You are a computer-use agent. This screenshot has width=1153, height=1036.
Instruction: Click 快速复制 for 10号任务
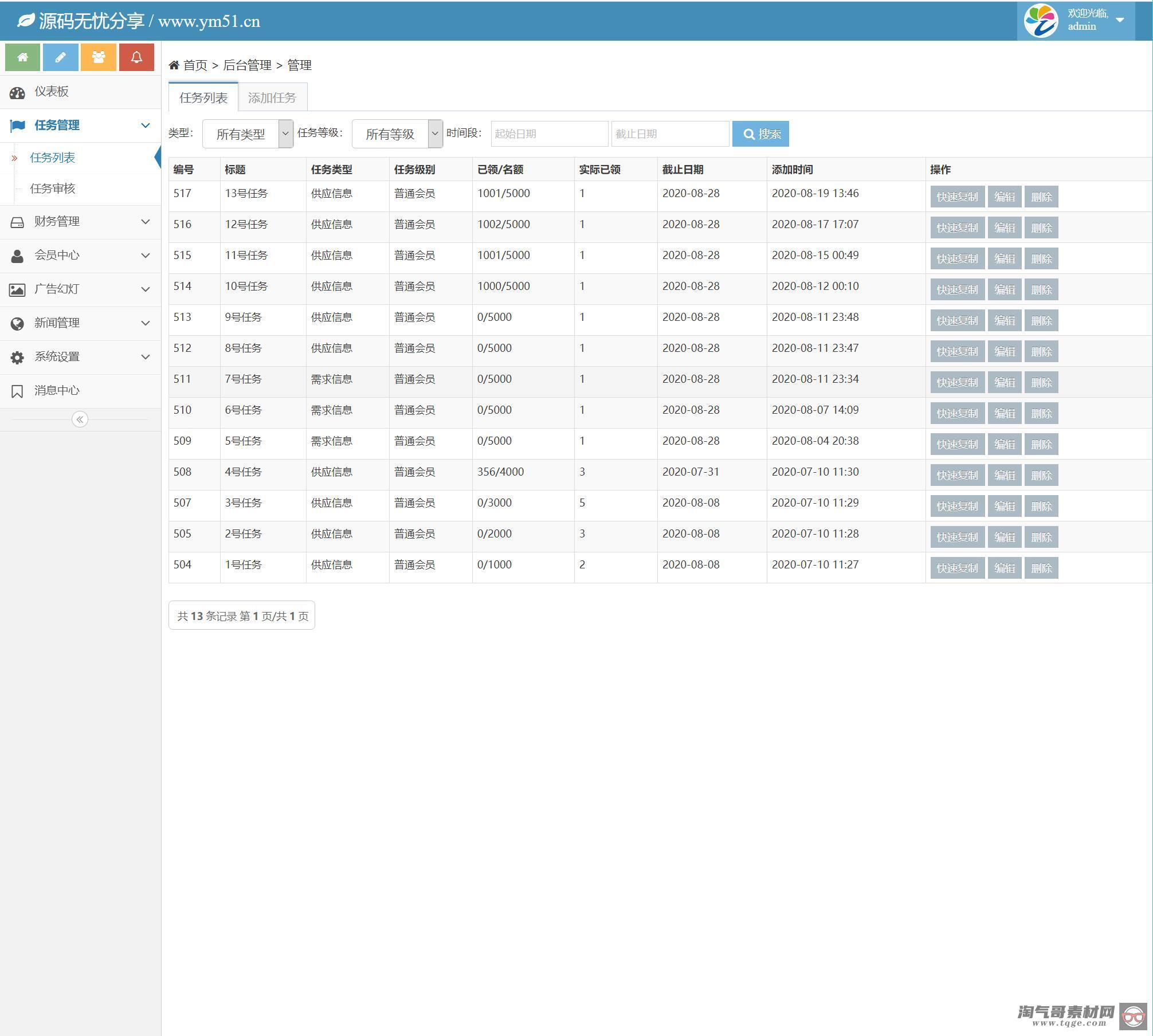[957, 289]
